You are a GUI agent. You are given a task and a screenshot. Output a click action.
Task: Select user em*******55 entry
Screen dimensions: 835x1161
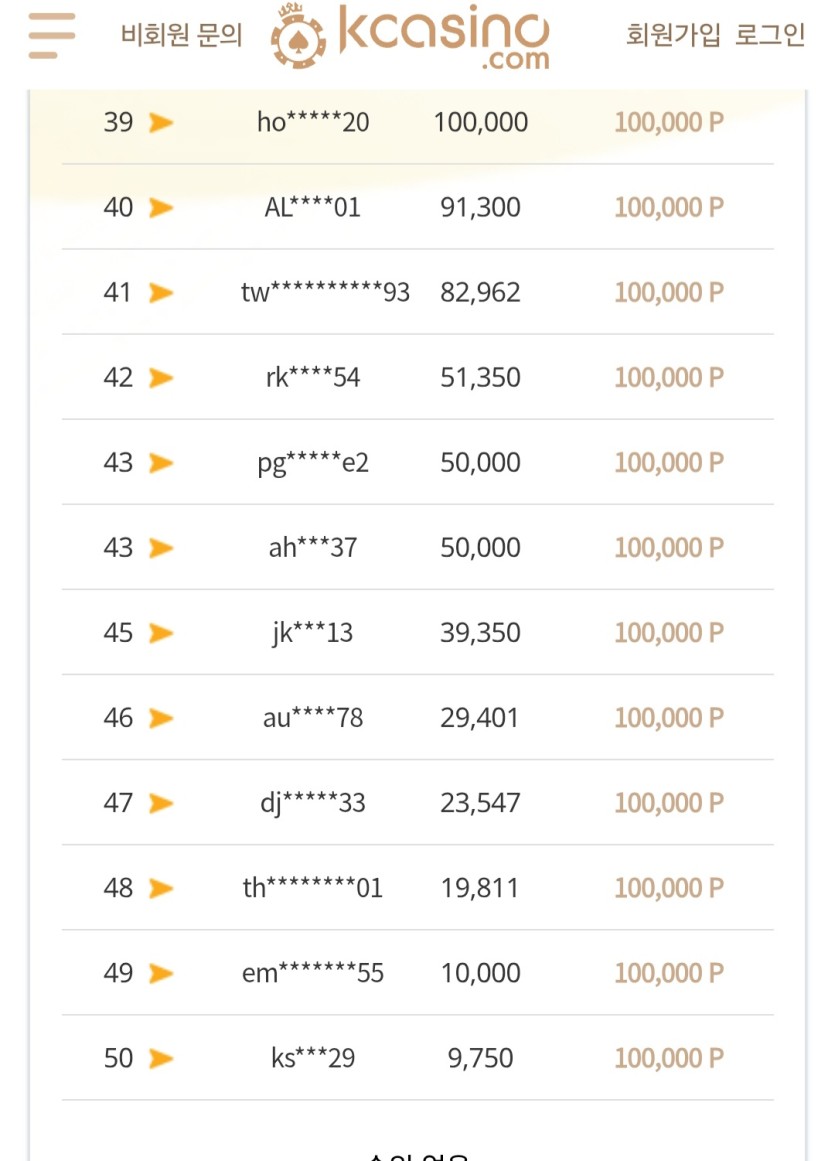point(313,973)
